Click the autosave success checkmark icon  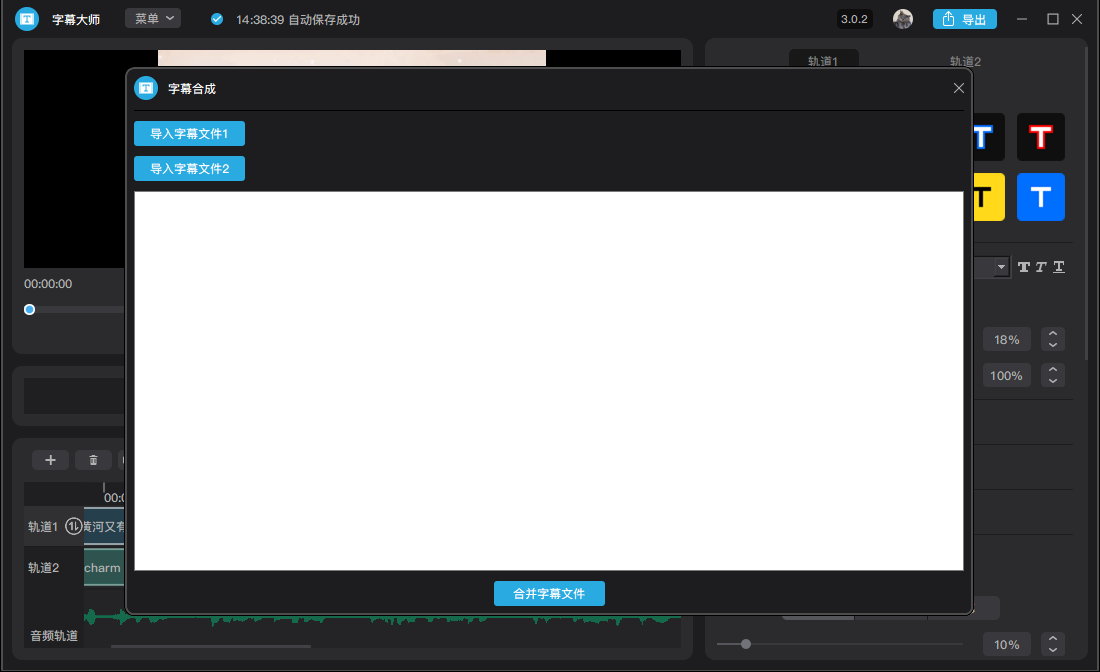tap(217, 19)
